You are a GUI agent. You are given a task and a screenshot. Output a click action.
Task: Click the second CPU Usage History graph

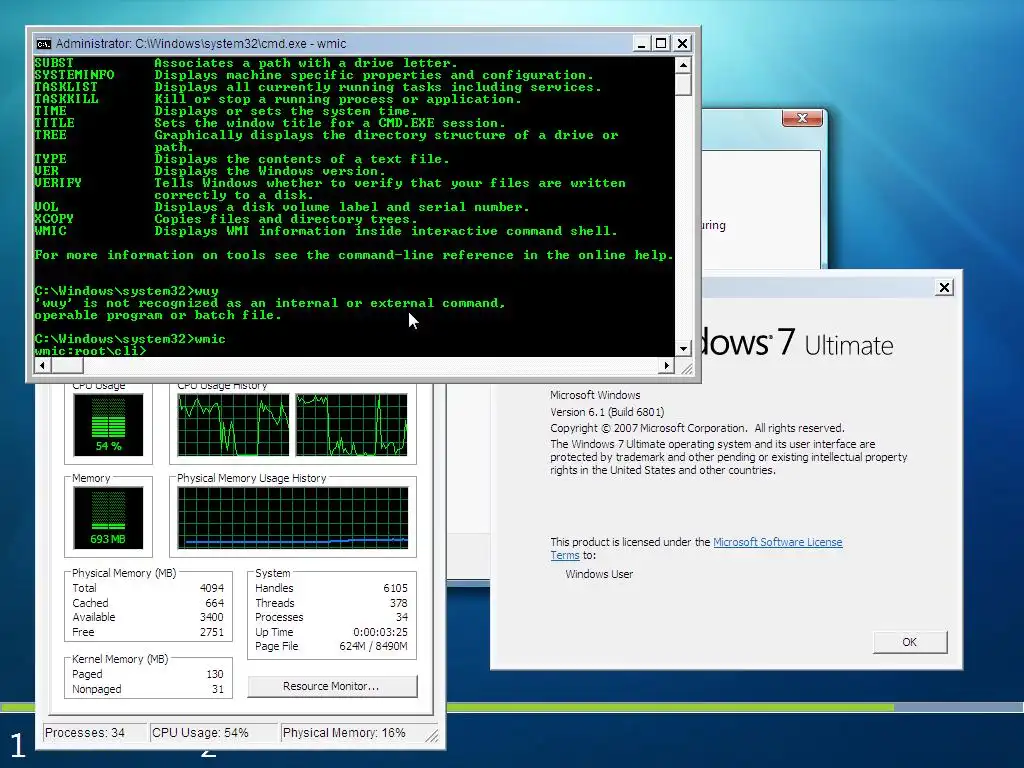click(351, 424)
